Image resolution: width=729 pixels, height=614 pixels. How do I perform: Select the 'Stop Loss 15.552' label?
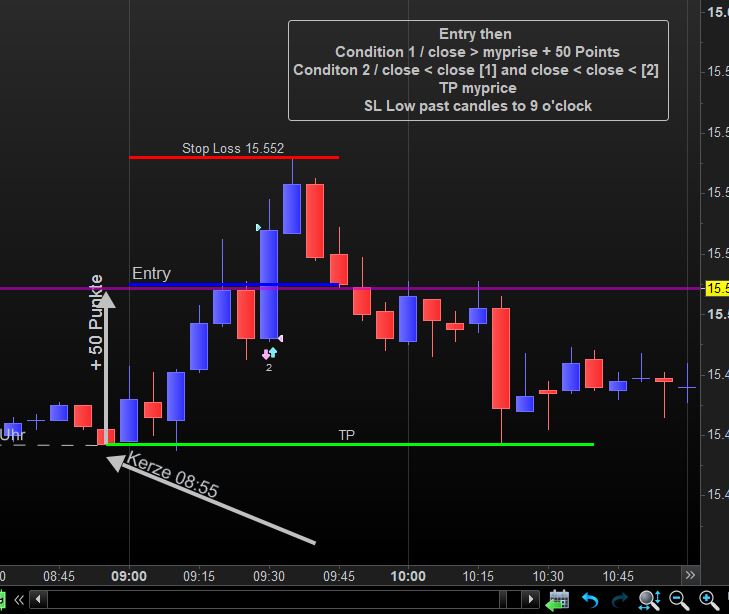click(x=233, y=148)
